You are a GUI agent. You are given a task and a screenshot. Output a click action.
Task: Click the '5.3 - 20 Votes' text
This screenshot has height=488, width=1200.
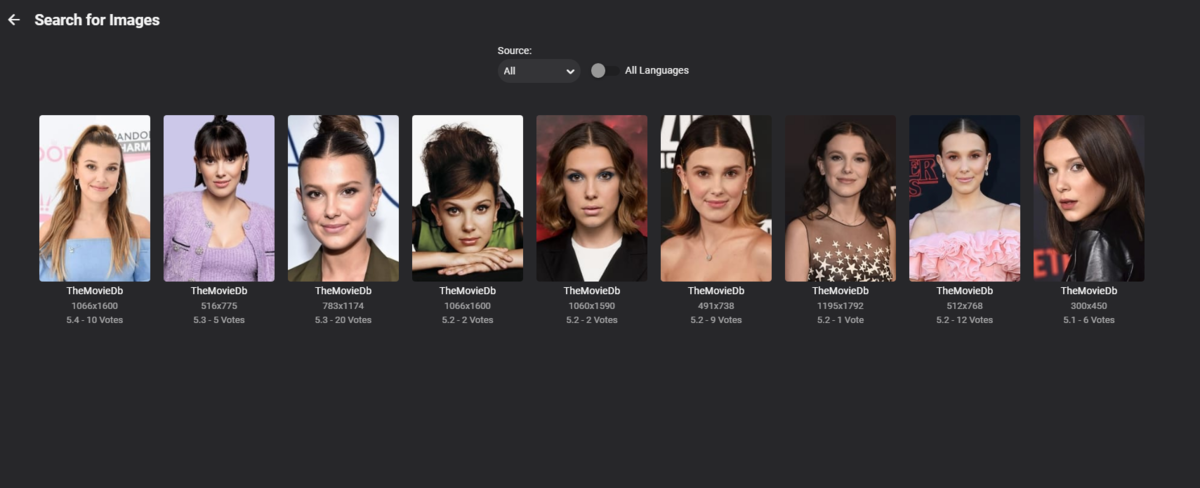343,320
